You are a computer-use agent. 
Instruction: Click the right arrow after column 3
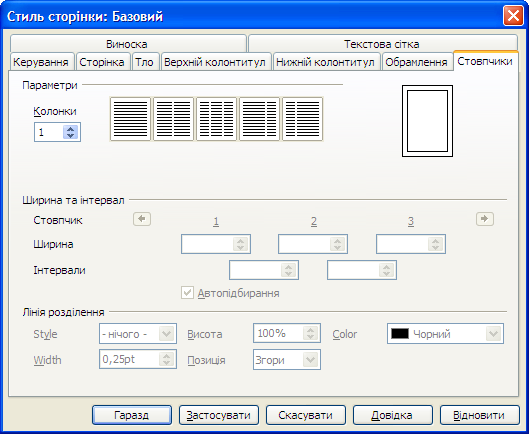coord(485,219)
